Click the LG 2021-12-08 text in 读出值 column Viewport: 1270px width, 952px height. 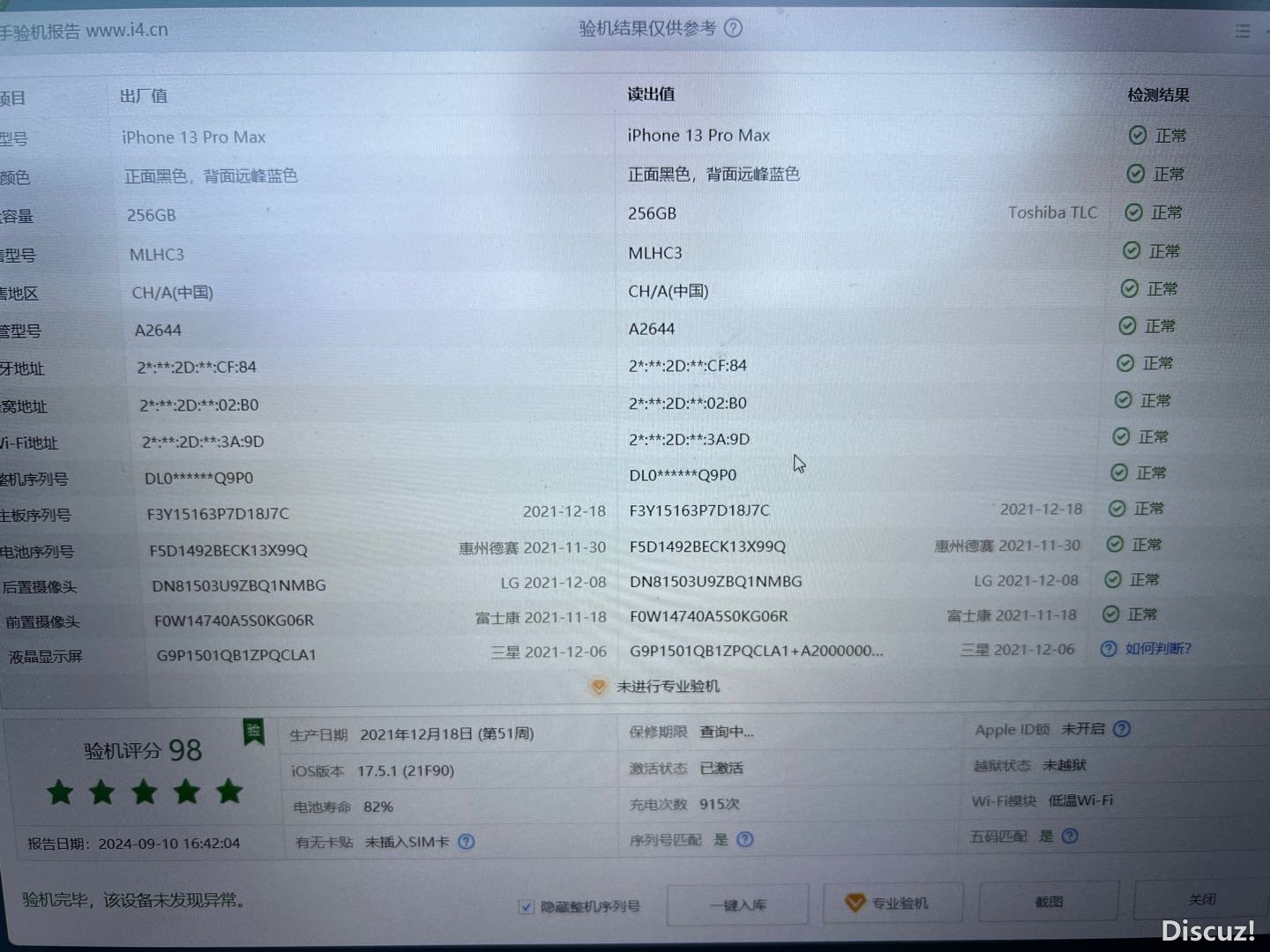[x=1026, y=580]
